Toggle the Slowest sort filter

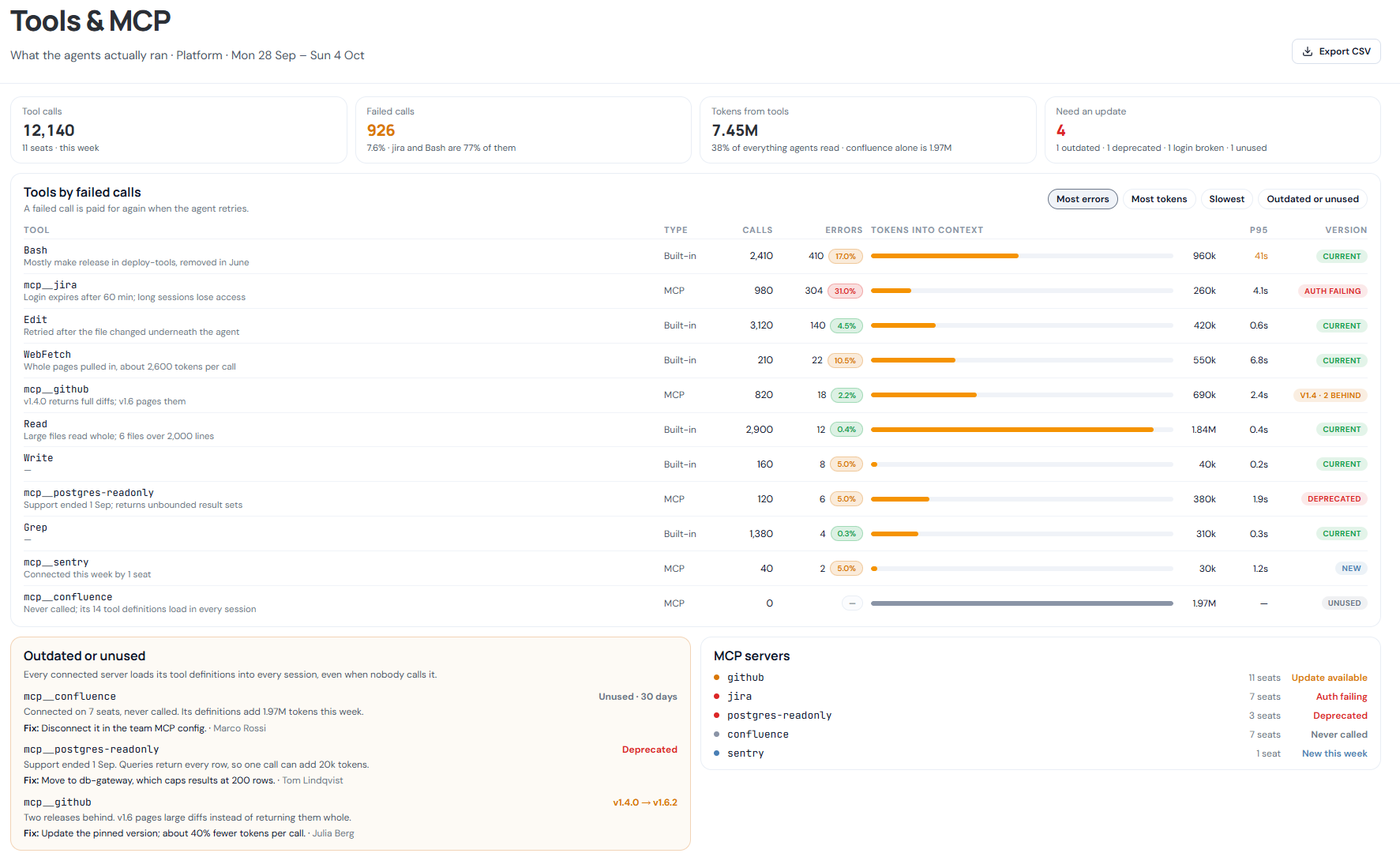[1226, 199]
